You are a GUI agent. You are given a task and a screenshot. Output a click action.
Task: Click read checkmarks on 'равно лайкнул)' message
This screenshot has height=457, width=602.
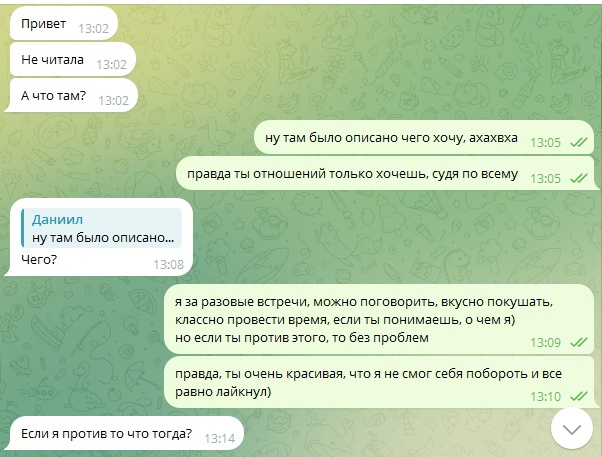coord(579,396)
